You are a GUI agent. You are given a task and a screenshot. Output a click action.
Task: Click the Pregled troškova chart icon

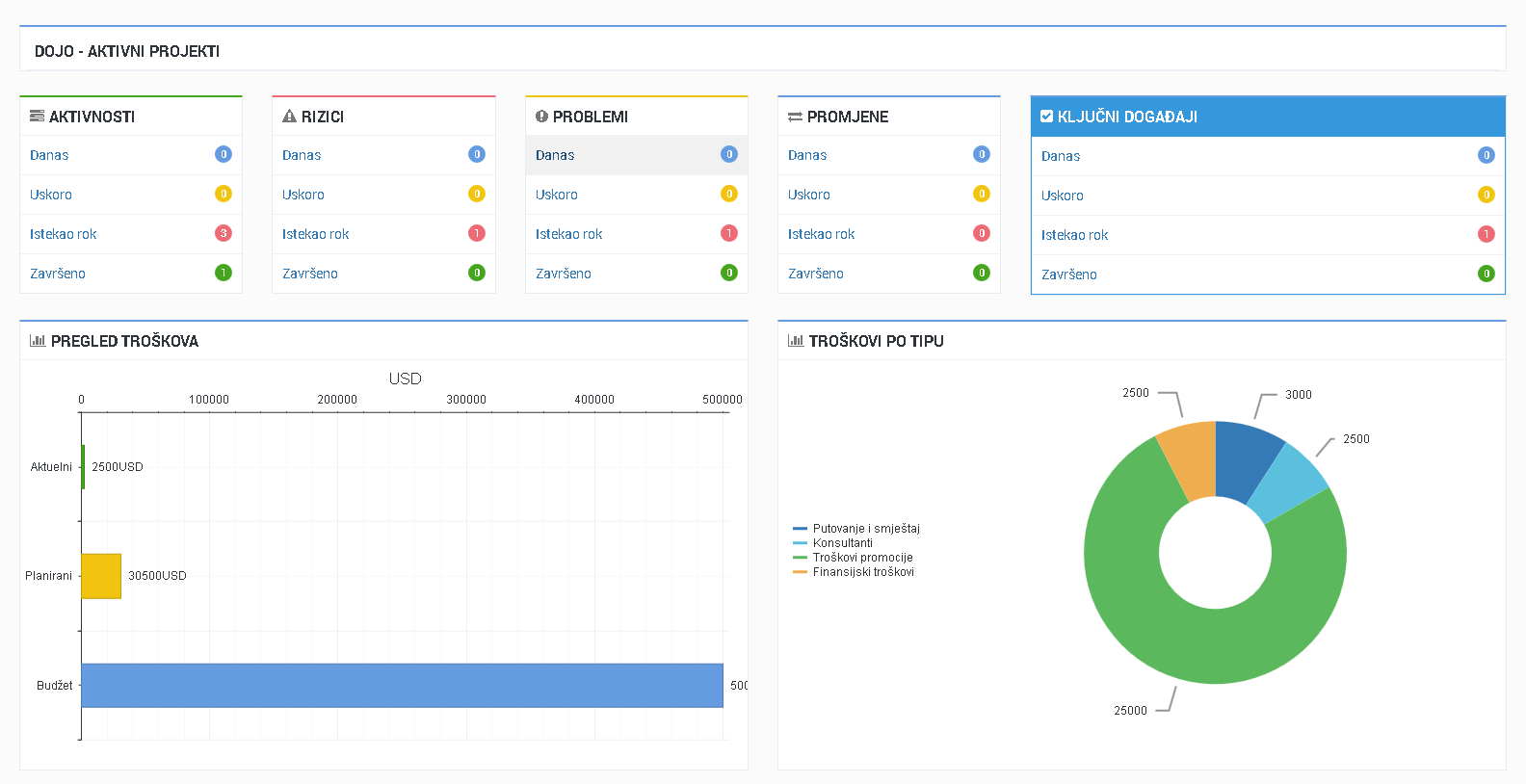coord(38,341)
